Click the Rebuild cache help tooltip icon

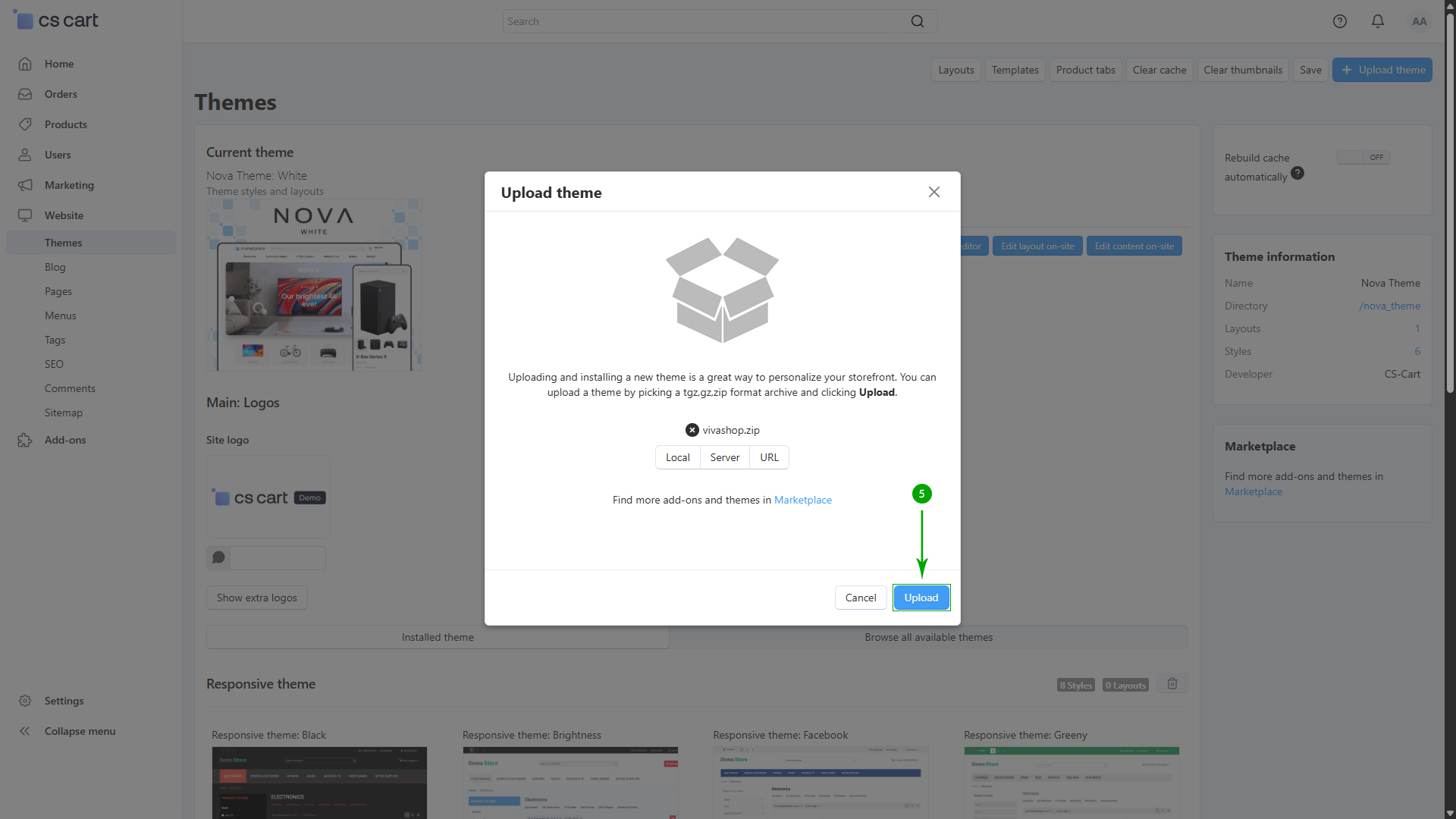tap(1298, 174)
